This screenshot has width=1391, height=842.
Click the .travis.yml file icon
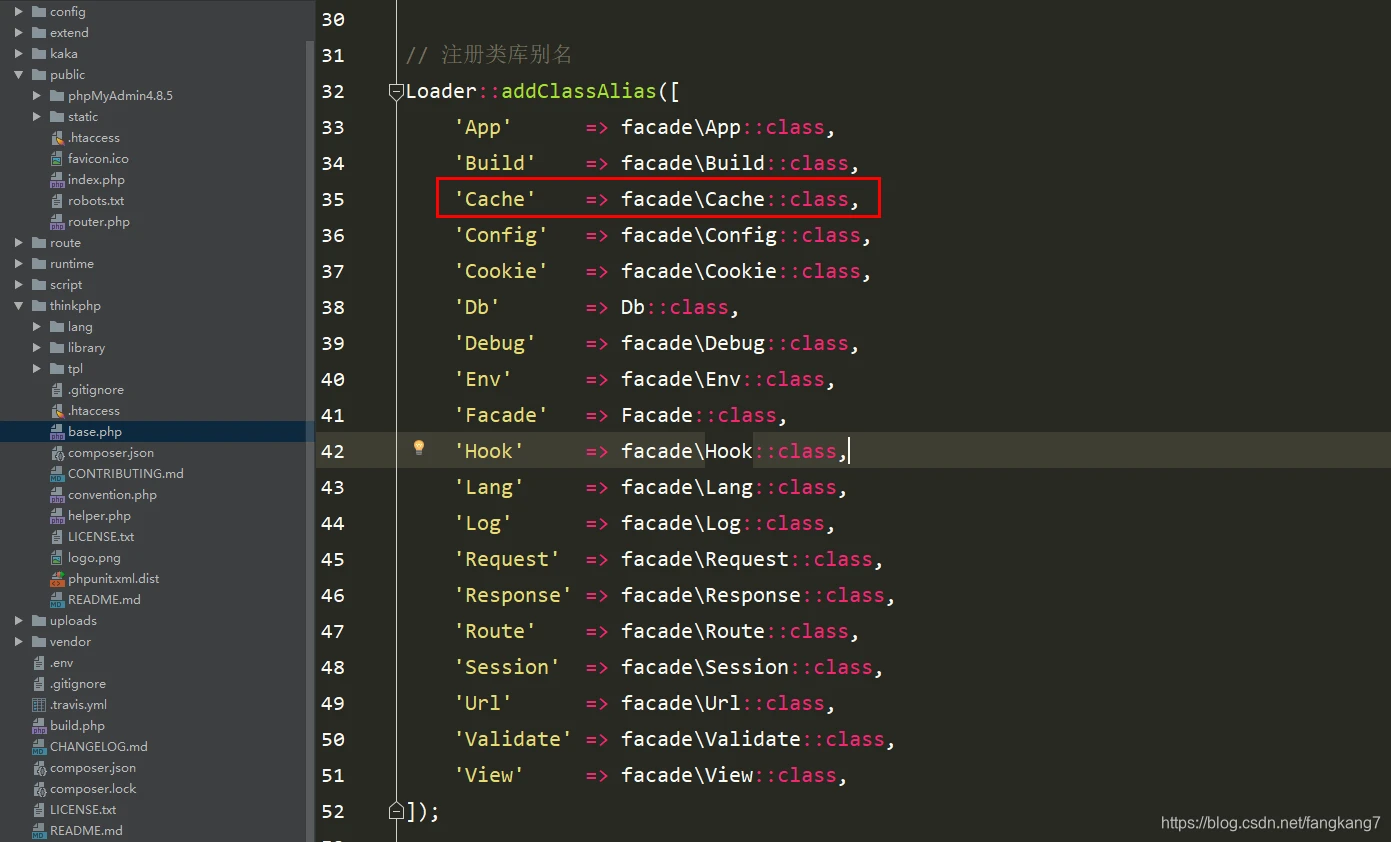39,705
